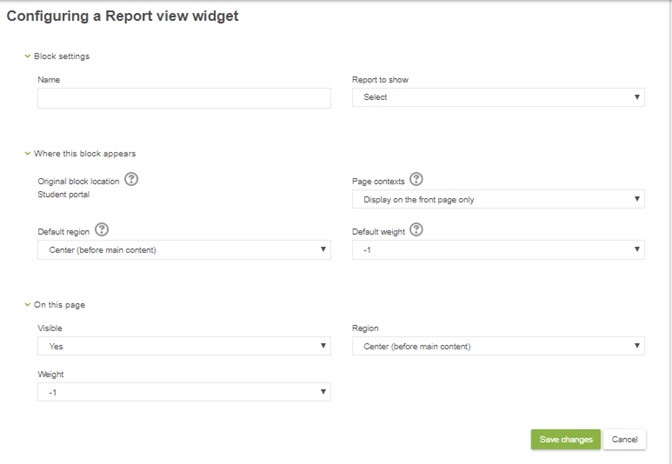Click the Name text field
This screenshot has width=672, height=464.
[x=184, y=98]
